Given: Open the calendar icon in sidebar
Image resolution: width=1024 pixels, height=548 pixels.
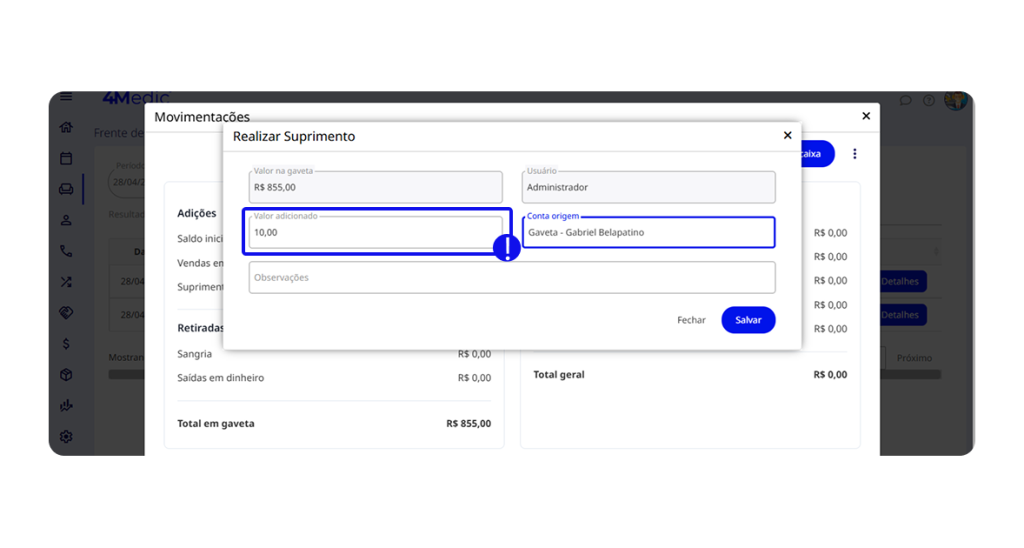Looking at the screenshot, I should (66, 158).
